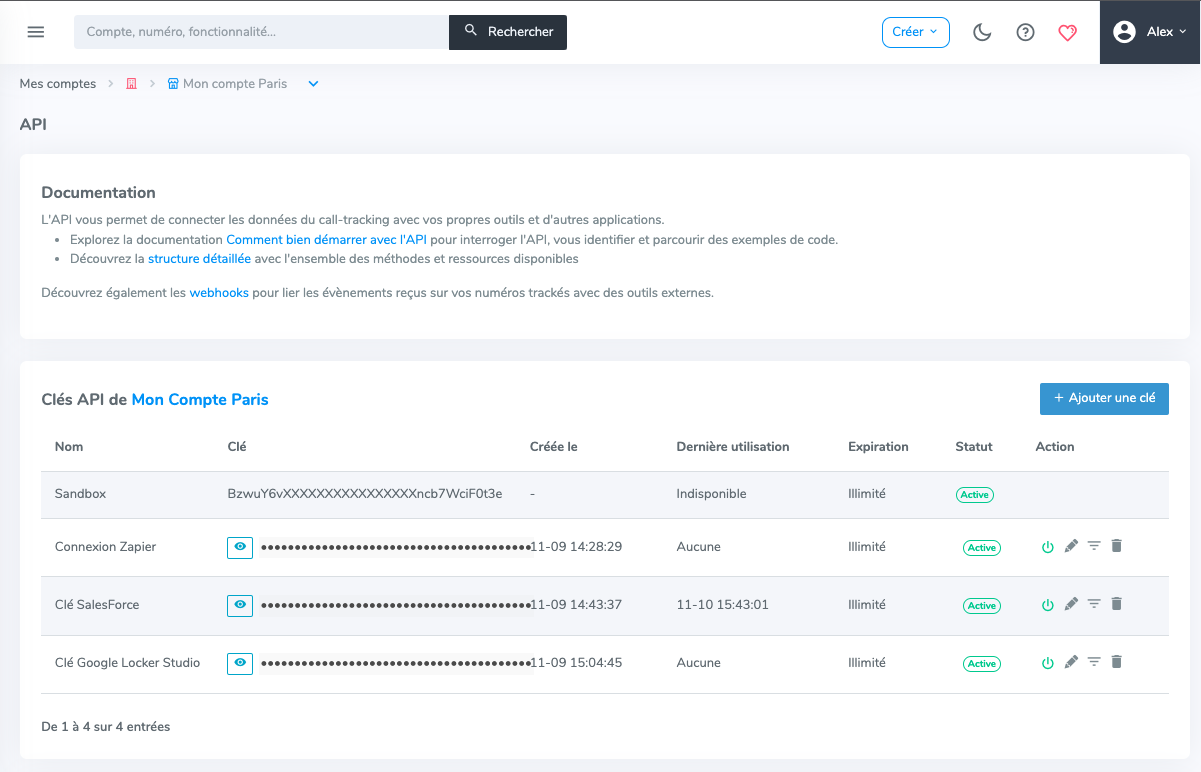
Task: Edit the Clé SalesForce key with pencil icon
Action: (x=1071, y=604)
